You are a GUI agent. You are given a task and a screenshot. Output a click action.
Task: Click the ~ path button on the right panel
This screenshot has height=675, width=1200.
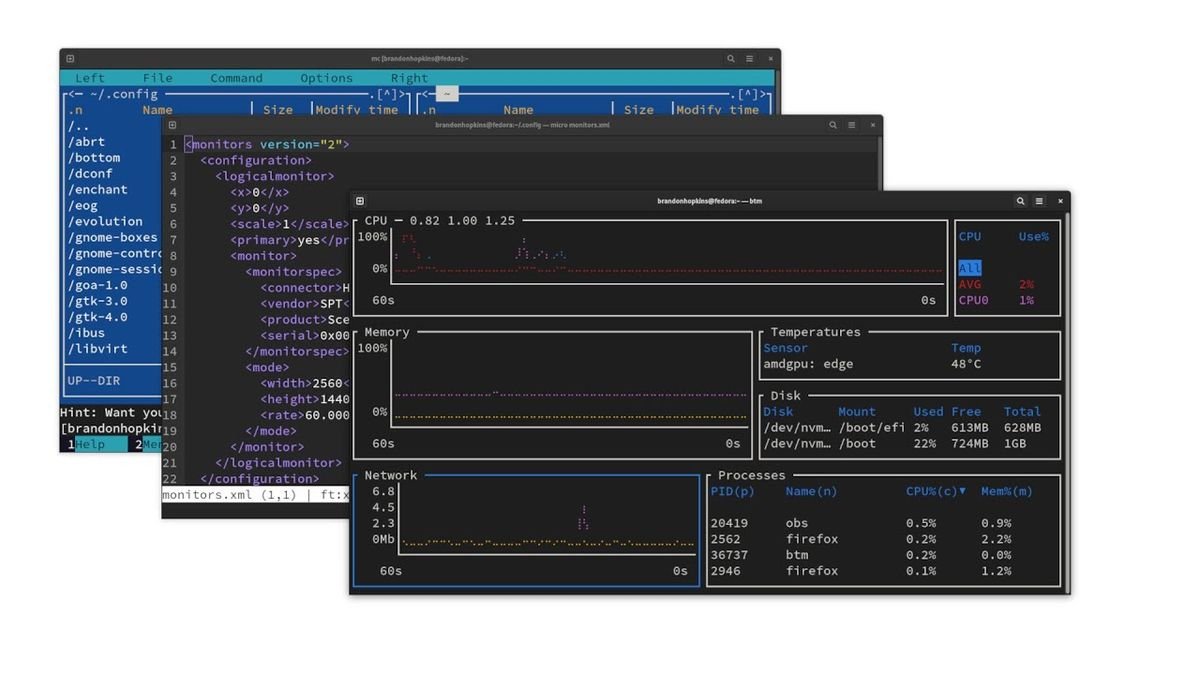(446, 93)
